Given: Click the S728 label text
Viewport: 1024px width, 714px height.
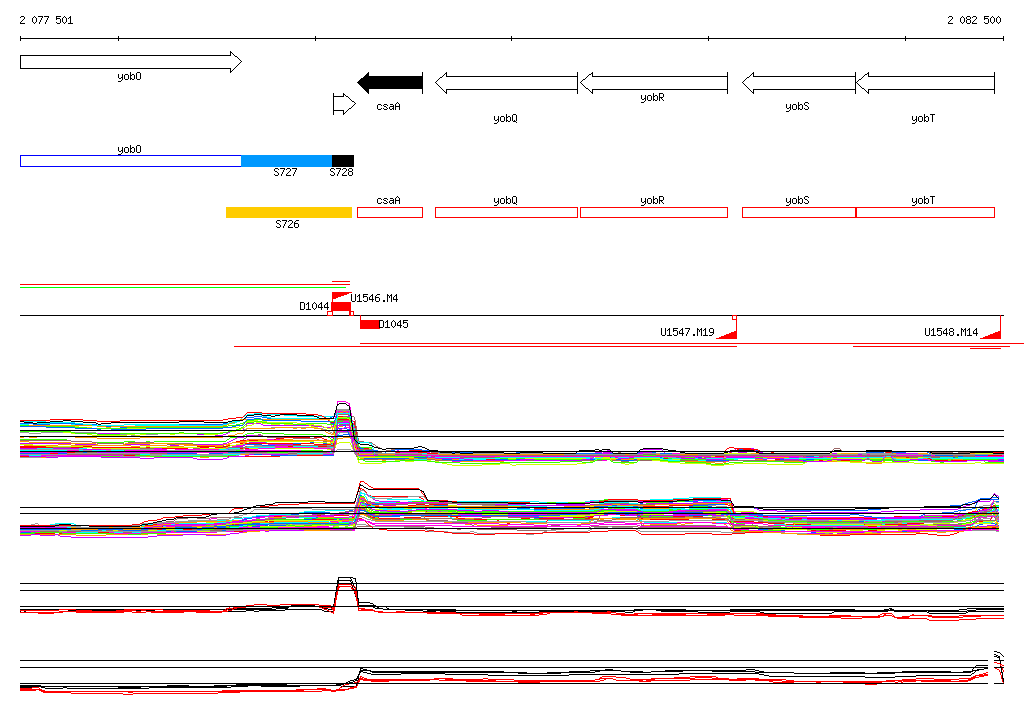Looking at the screenshot, I should pos(342,172).
